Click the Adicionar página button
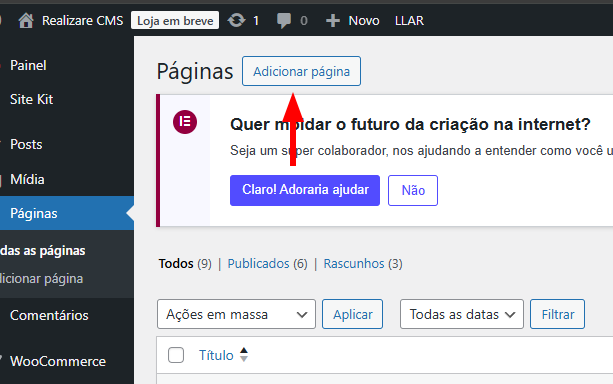613x384 pixels. (x=301, y=71)
